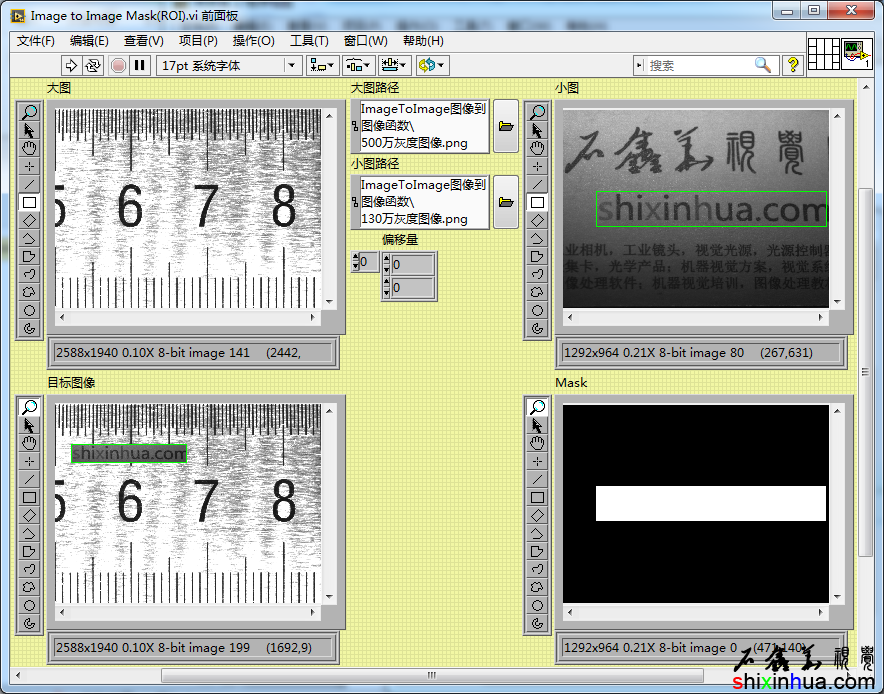Activate the Pointer tool in 大图 palette
Viewport: 884px width, 694px height.
pos(29,130)
